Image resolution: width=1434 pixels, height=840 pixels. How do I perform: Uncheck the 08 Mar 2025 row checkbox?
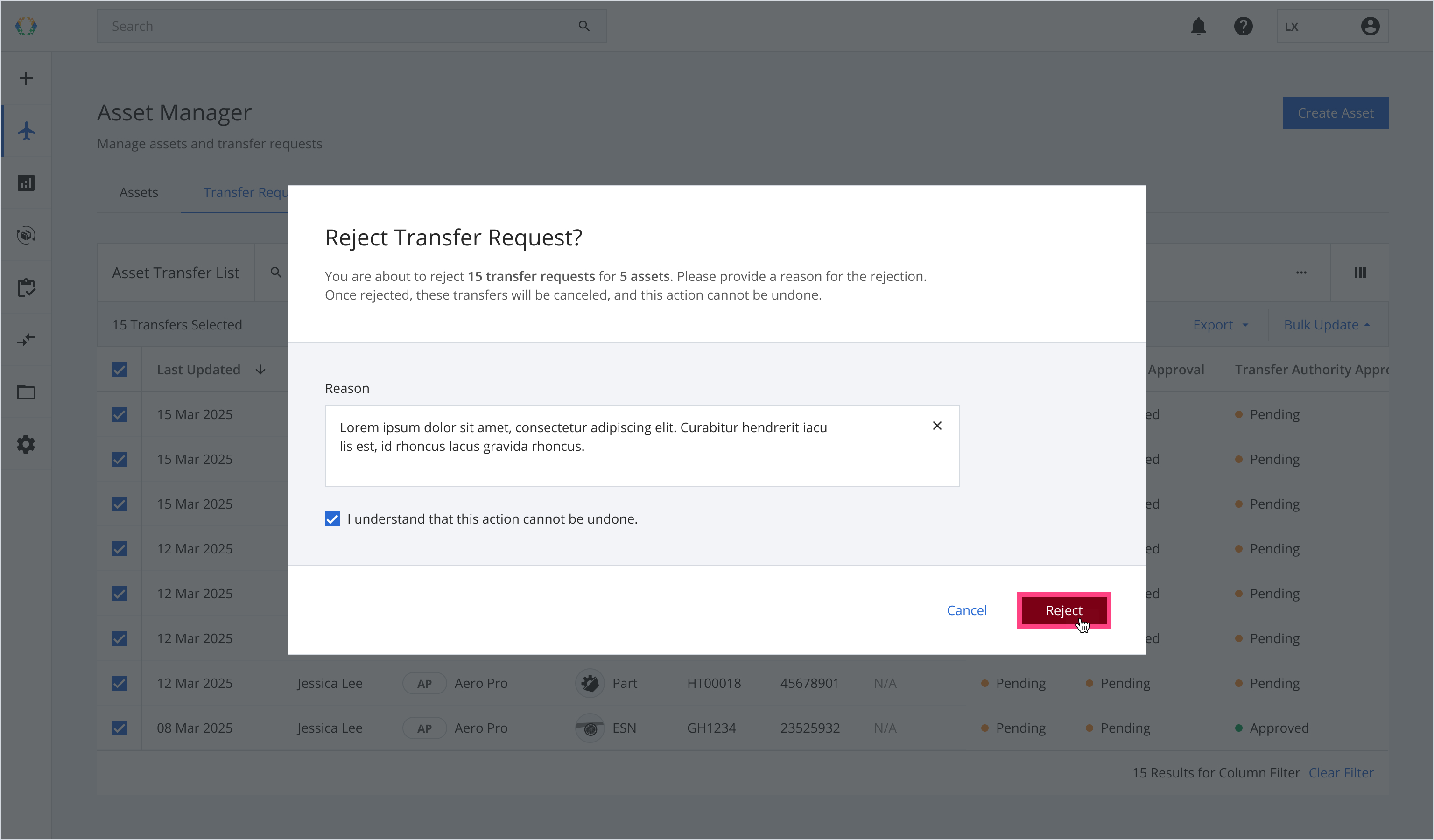(119, 728)
